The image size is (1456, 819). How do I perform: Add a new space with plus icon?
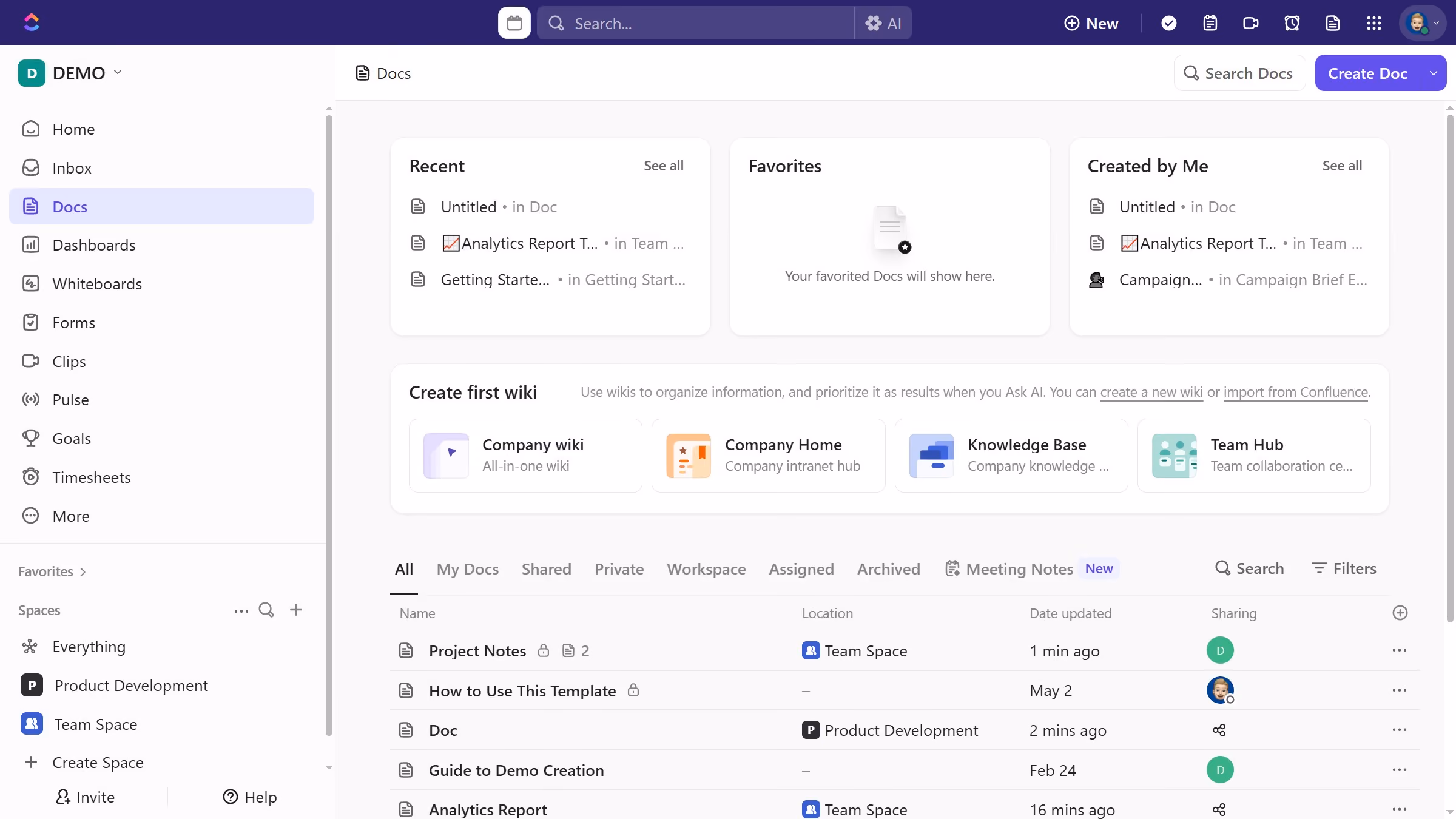click(296, 610)
